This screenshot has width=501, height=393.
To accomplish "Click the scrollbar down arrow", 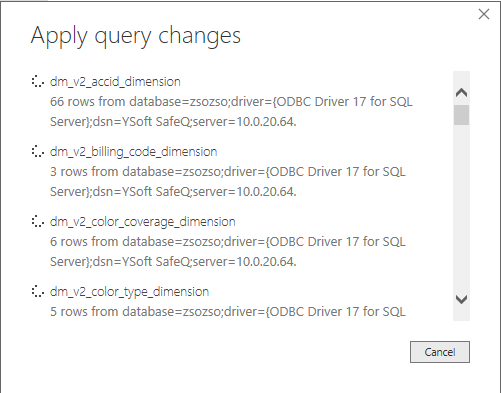I will (461, 299).
